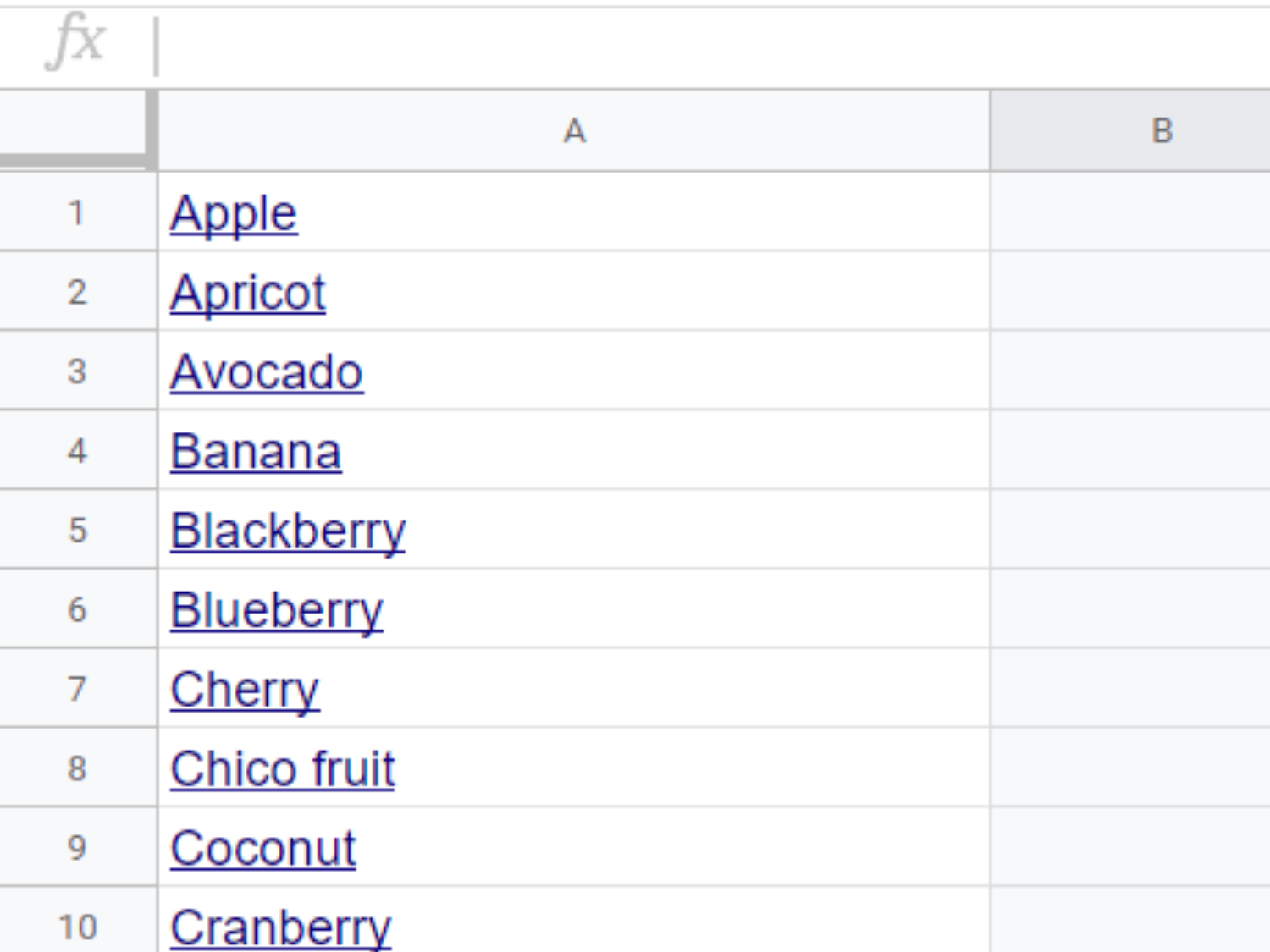The image size is (1270, 952).
Task: Open the Chico fruit hyperlink
Action: (x=282, y=767)
